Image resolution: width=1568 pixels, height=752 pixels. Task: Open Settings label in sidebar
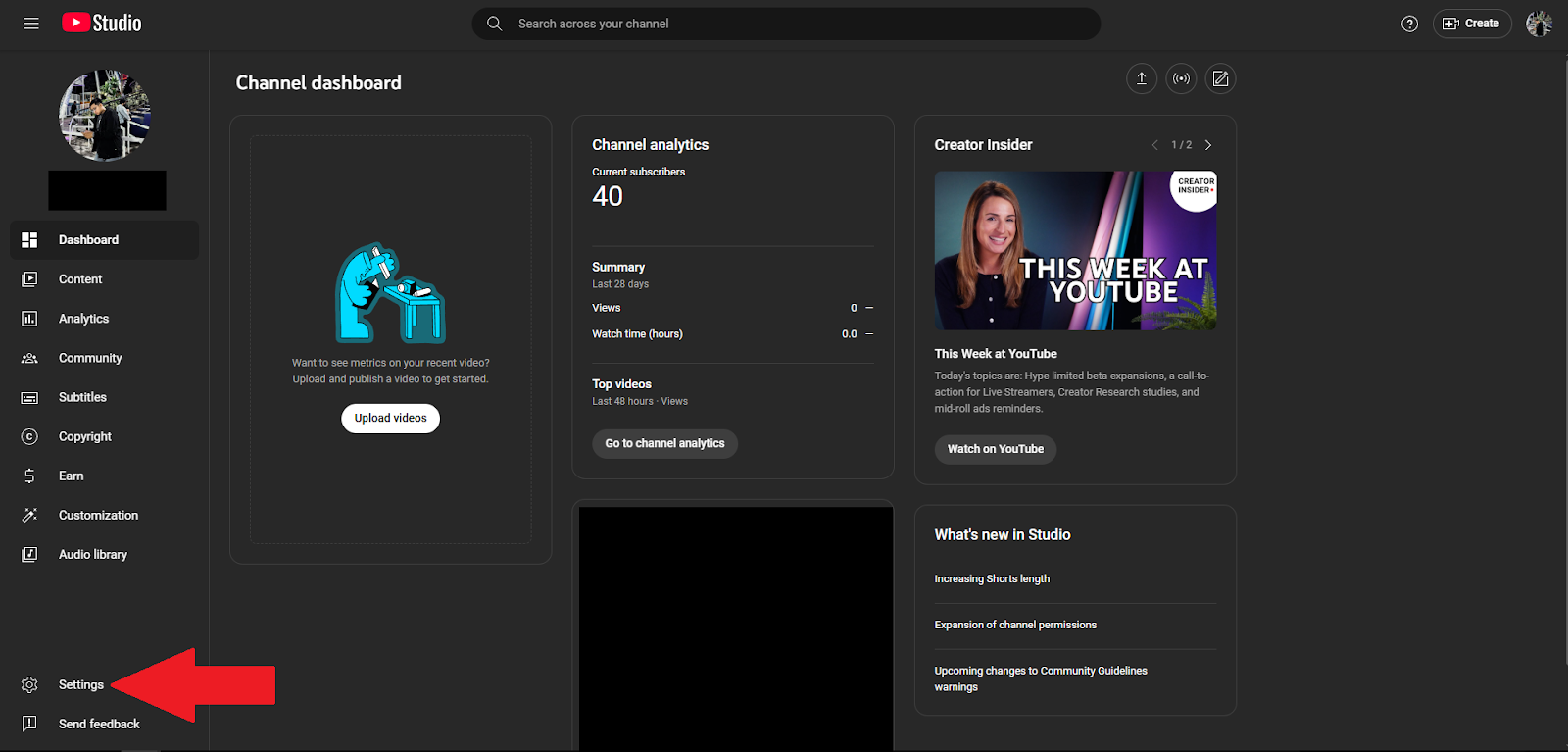(81, 684)
